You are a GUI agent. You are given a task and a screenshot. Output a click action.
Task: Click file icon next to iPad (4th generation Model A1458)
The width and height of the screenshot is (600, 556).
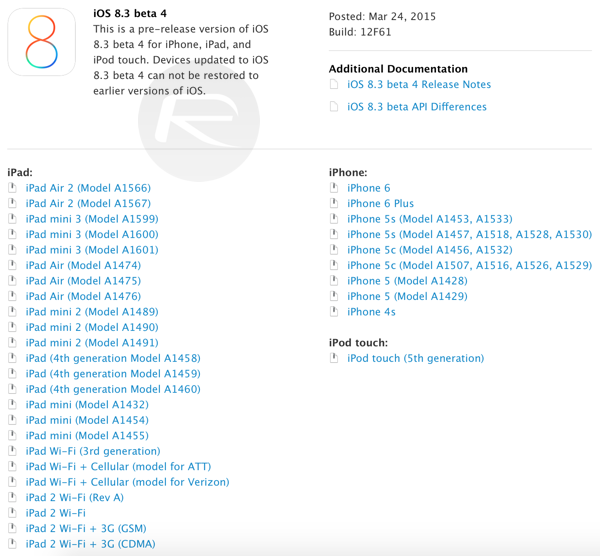coord(13,358)
